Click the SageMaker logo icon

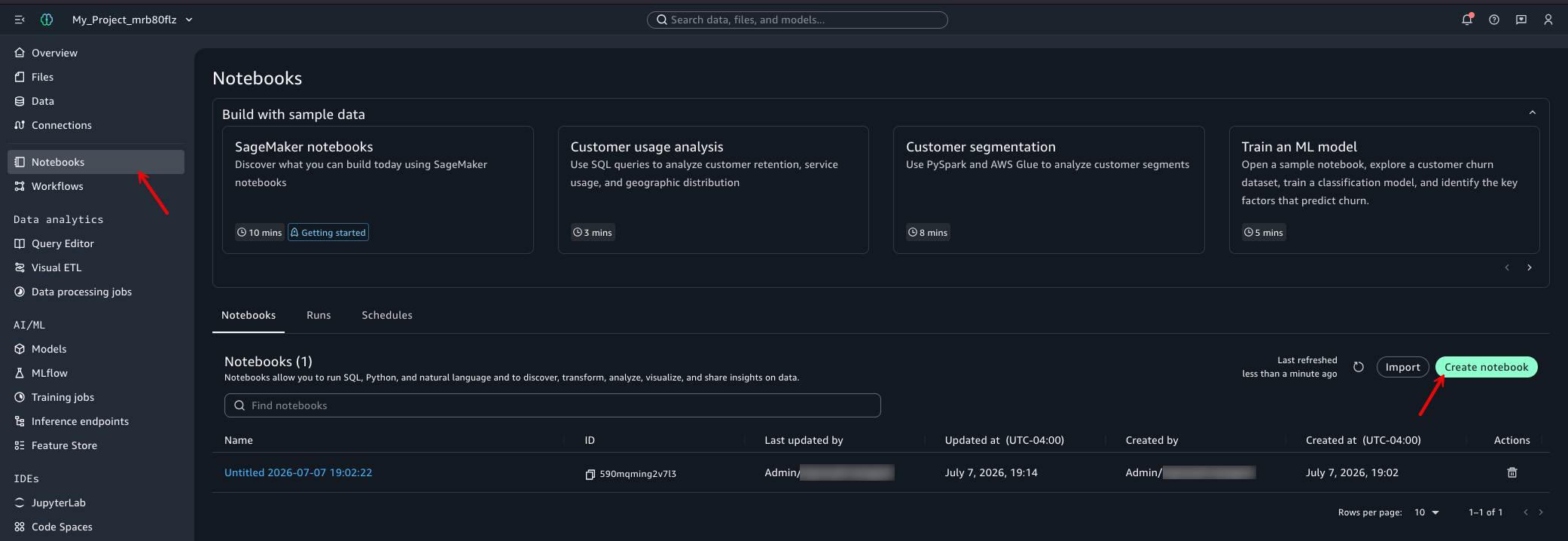coord(47,20)
